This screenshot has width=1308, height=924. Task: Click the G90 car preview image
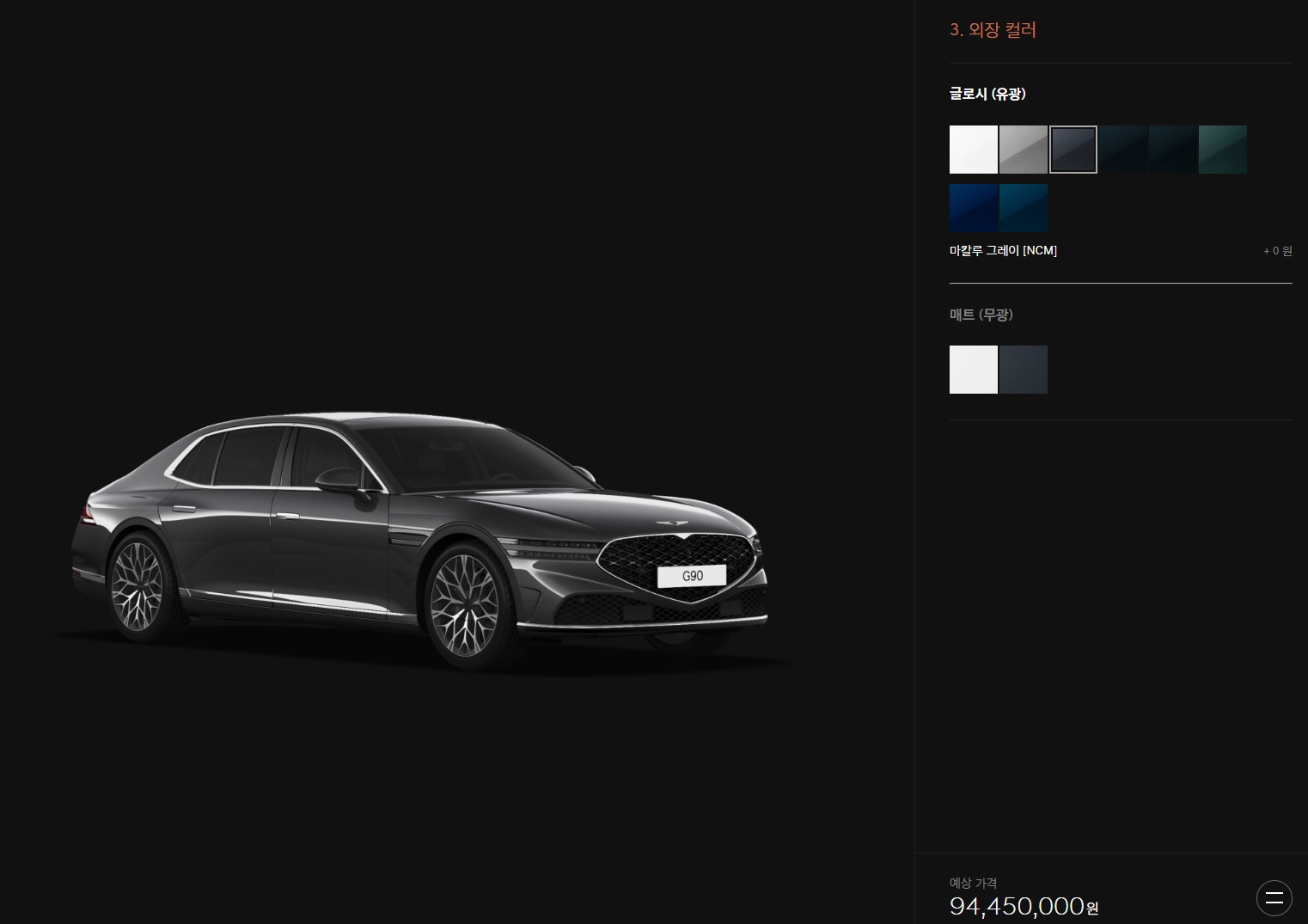pyautogui.click(x=419, y=542)
